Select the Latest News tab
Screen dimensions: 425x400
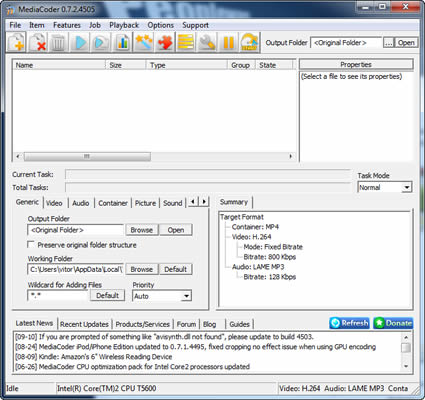[x=34, y=323]
